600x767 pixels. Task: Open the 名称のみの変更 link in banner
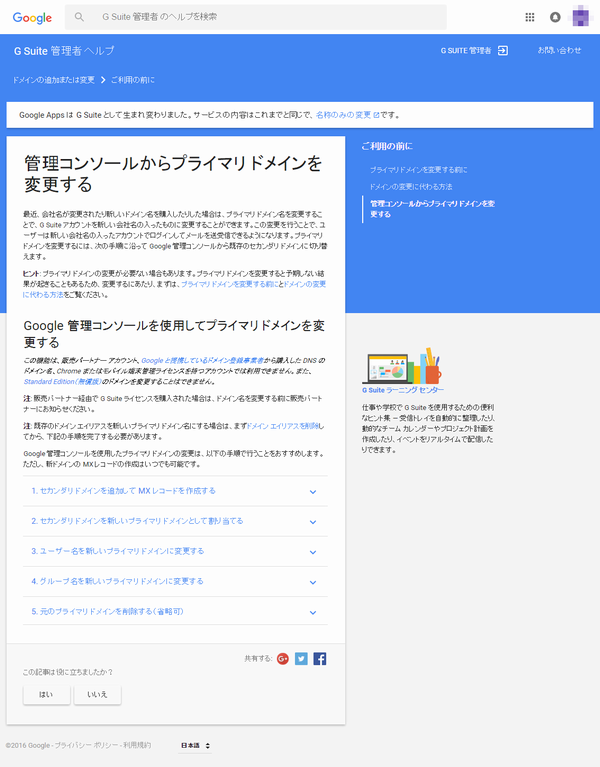pos(343,115)
